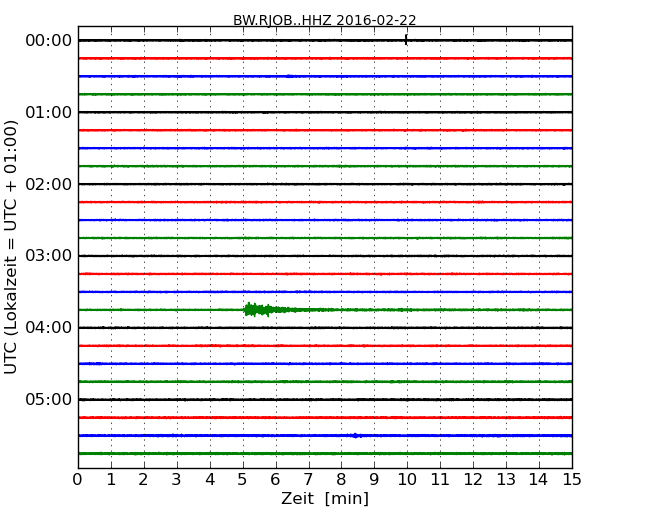
Task: Click the x-axis tick label 5
Action: (243, 479)
